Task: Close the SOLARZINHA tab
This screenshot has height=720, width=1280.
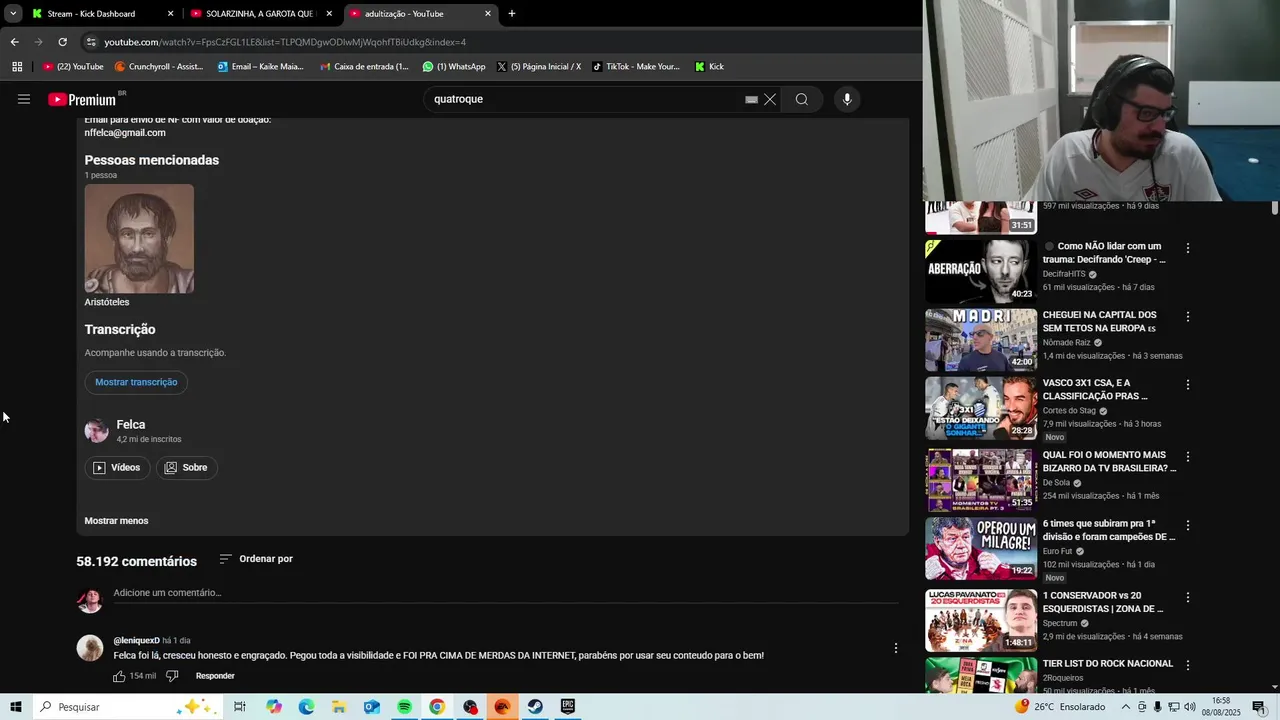Action: [x=329, y=14]
